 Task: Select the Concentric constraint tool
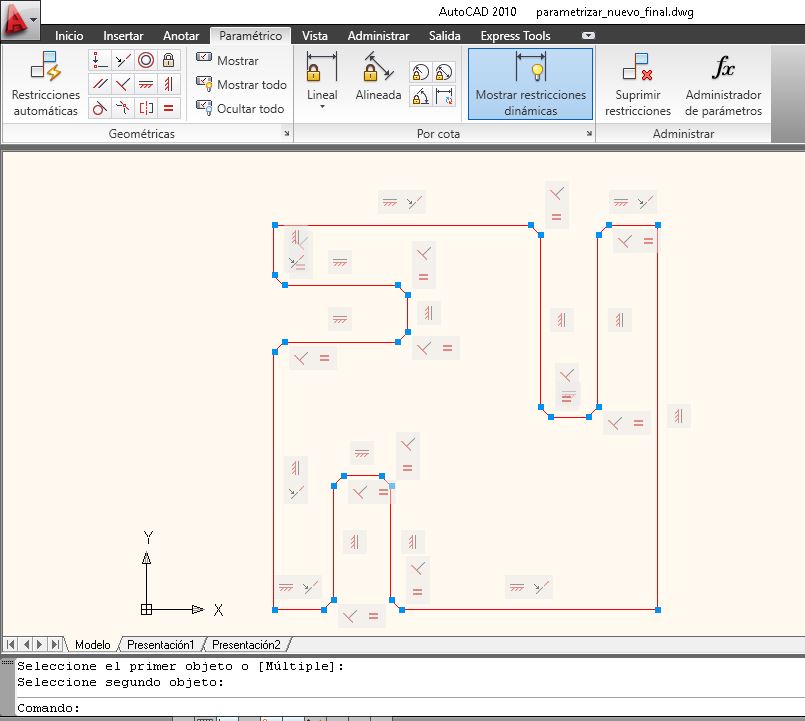[146, 61]
